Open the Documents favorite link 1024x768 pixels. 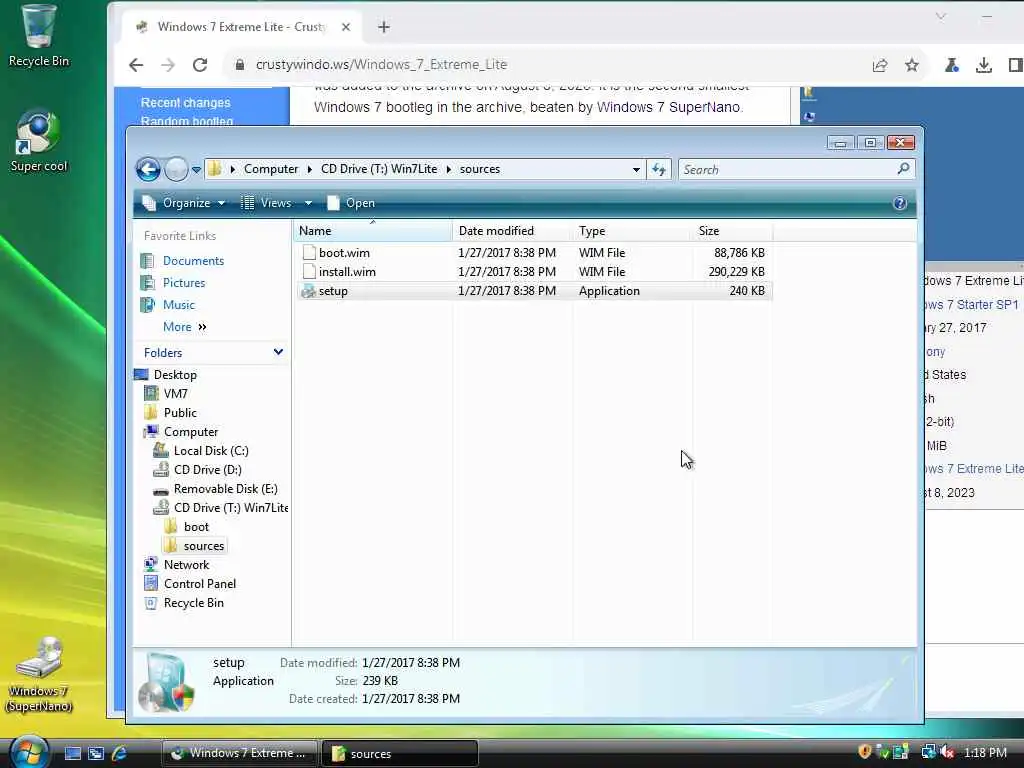pos(193,261)
